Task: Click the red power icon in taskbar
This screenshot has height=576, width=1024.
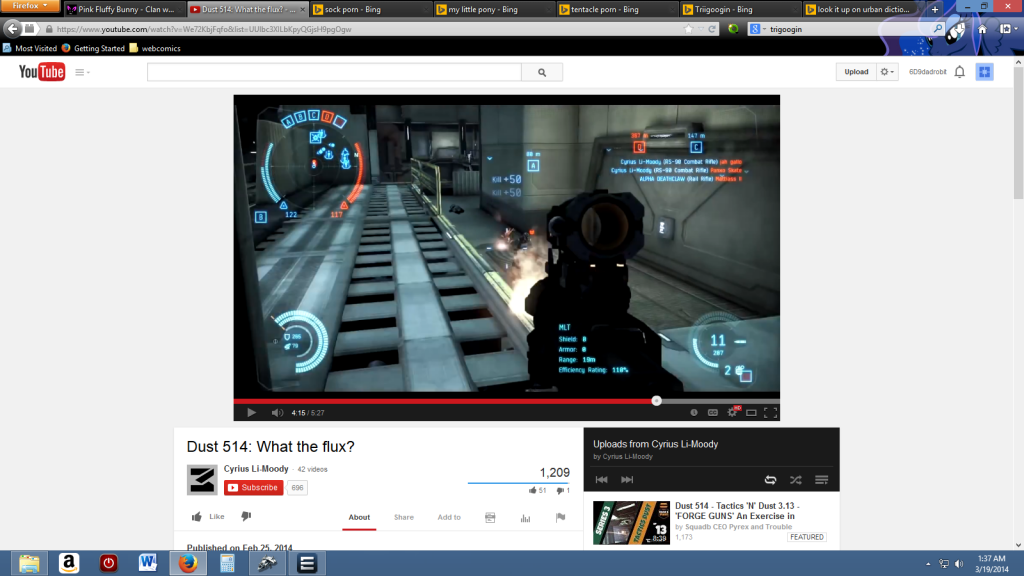Action: tap(108, 563)
